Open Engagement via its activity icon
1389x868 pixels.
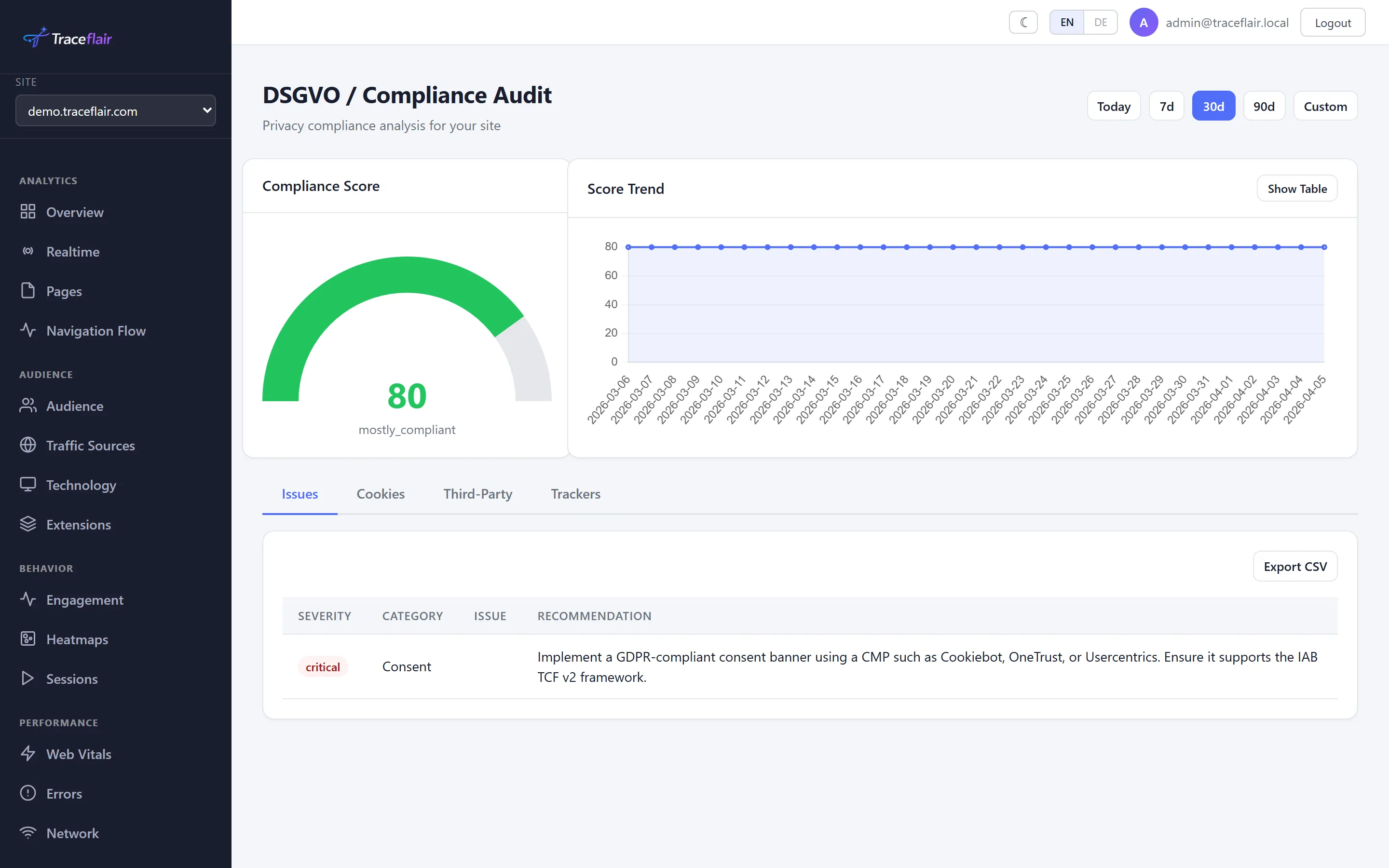point(27,599)
